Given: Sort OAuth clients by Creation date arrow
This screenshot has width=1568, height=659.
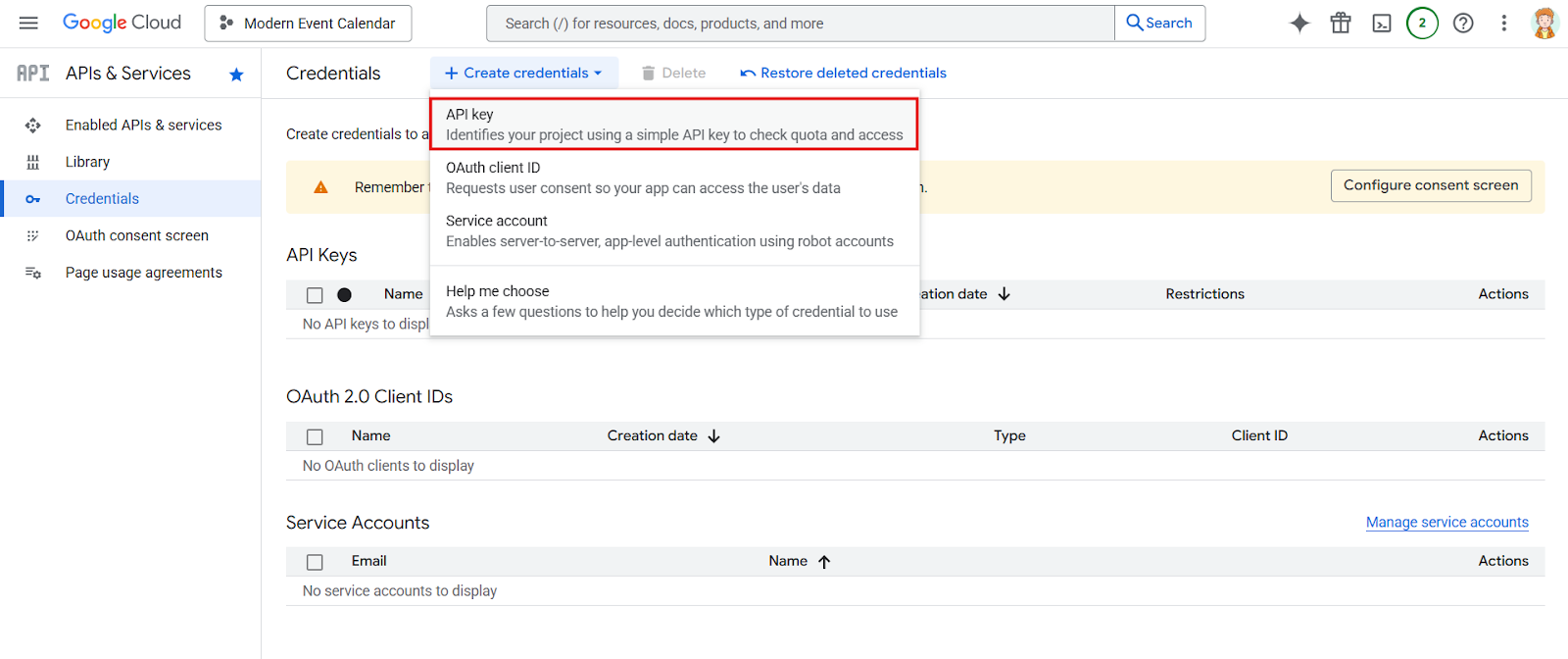Looking at the screenshot, I should [x=713, y=436].
